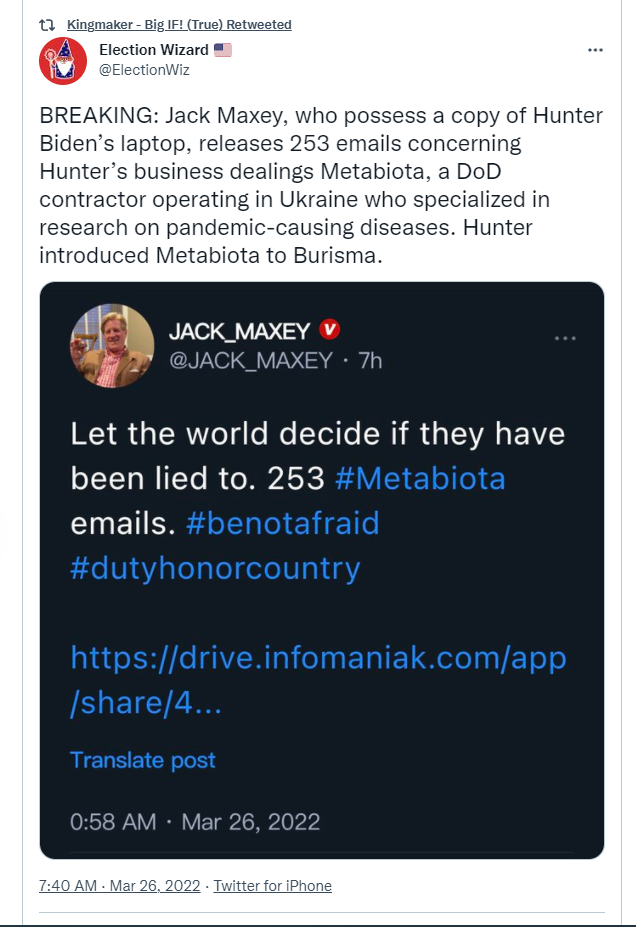
Task: Open the #benotafraid hashtag
Action: click(283, 523)
